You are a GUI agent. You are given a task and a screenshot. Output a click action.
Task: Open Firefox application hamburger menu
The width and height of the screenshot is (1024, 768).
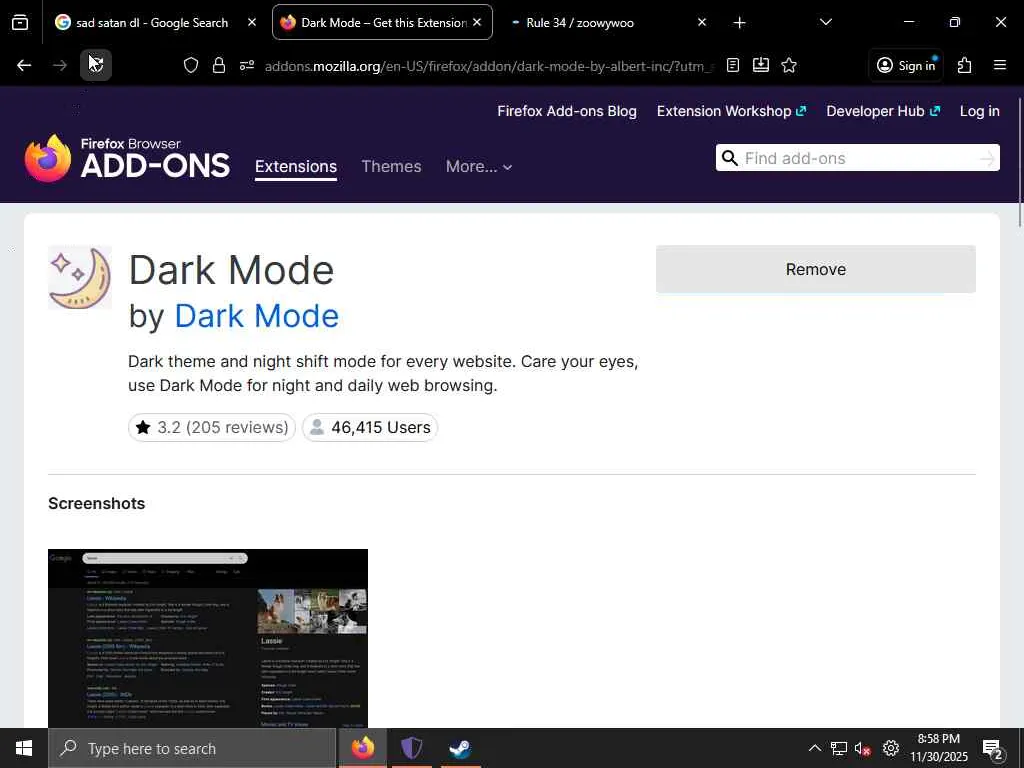click(x=1000, y=65)
